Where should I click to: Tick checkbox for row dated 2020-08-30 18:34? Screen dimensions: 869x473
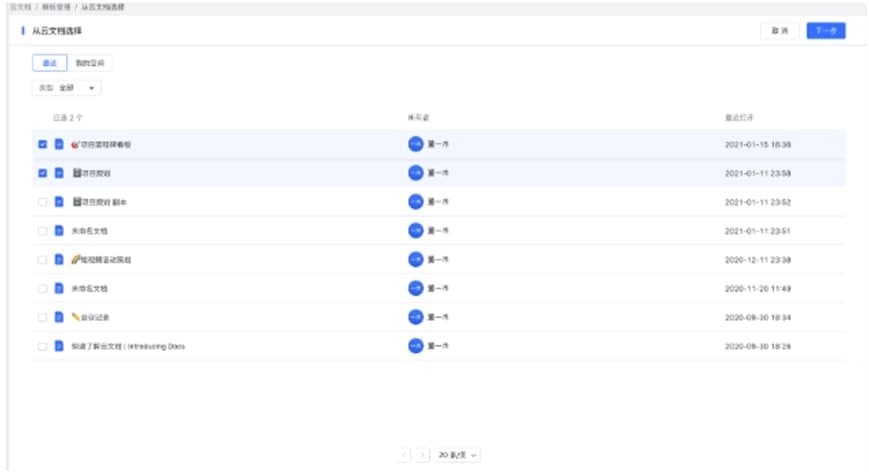pyautogui.click(x=42, y=318)
